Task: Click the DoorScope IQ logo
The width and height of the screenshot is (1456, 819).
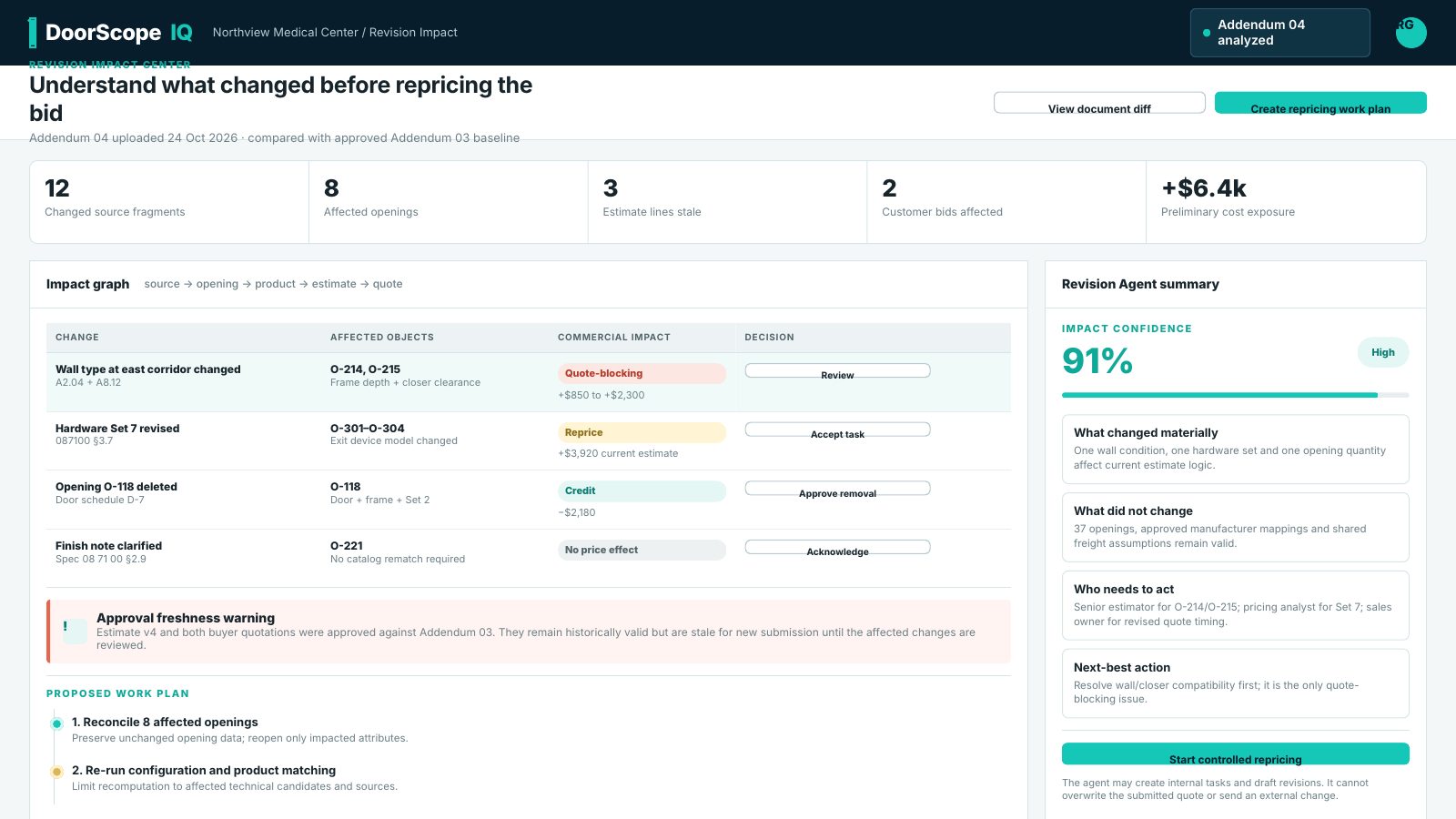Action: click(111, 33)
